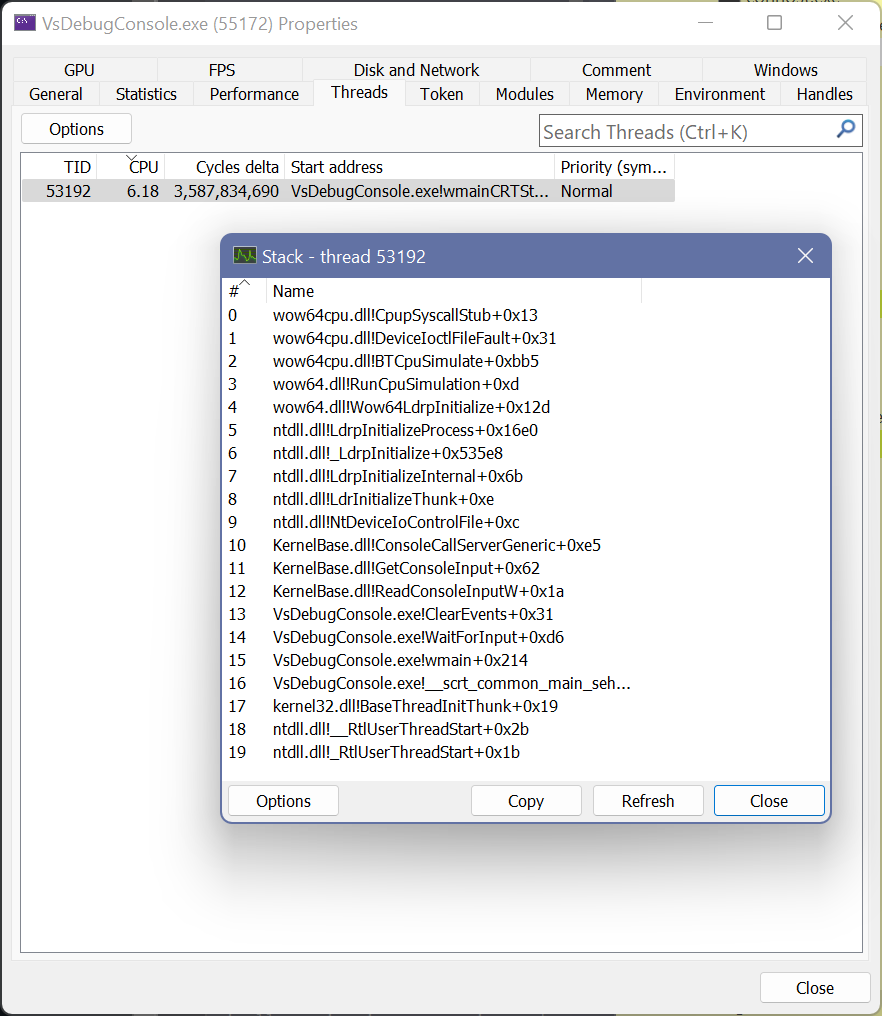Open the Options menu on the Threads tab
Screen dimensions: 882x1016
tap(75, 128)
